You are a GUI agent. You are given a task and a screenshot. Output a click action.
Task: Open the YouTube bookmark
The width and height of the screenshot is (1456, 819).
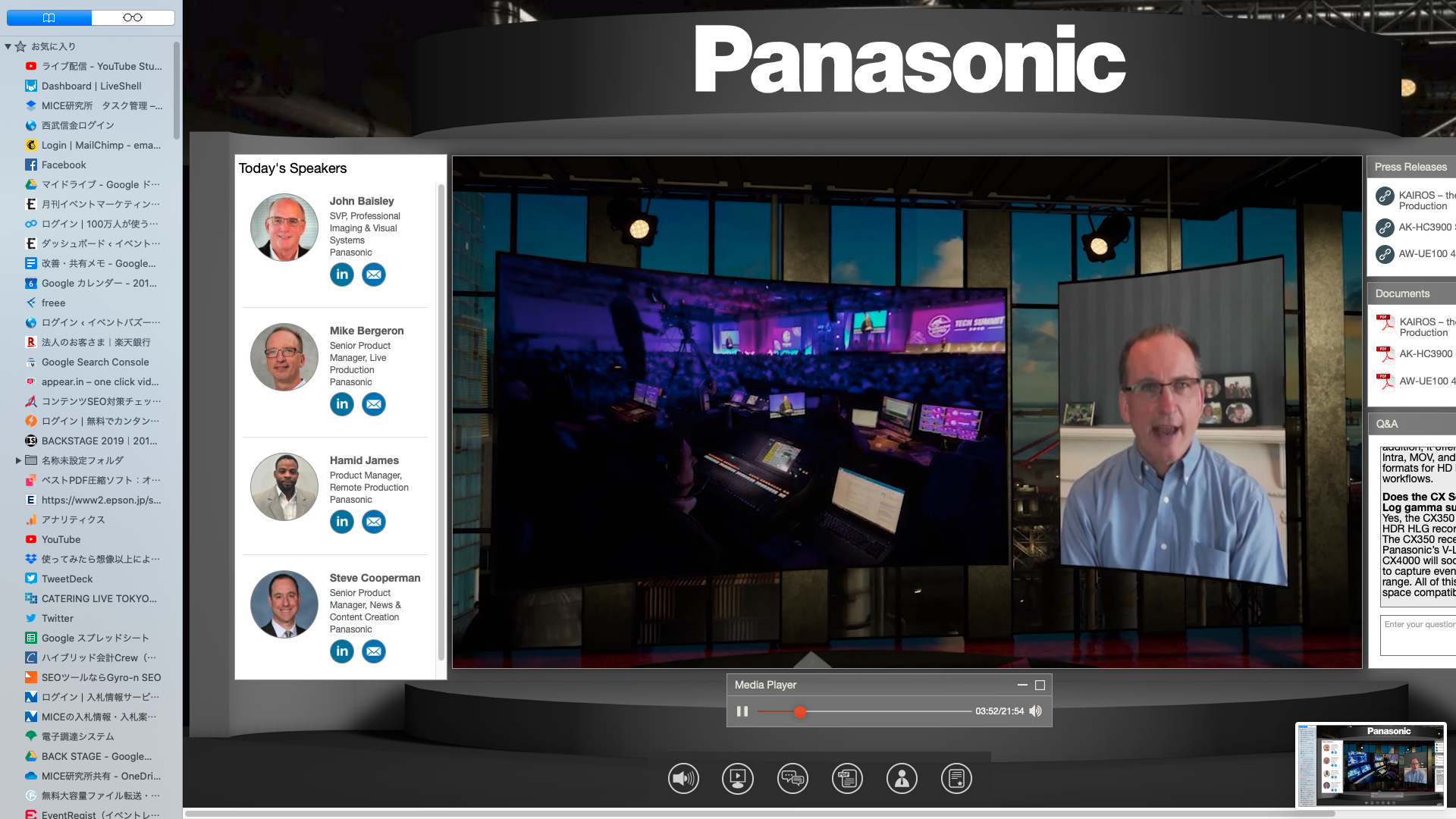(x=52, y=540)
